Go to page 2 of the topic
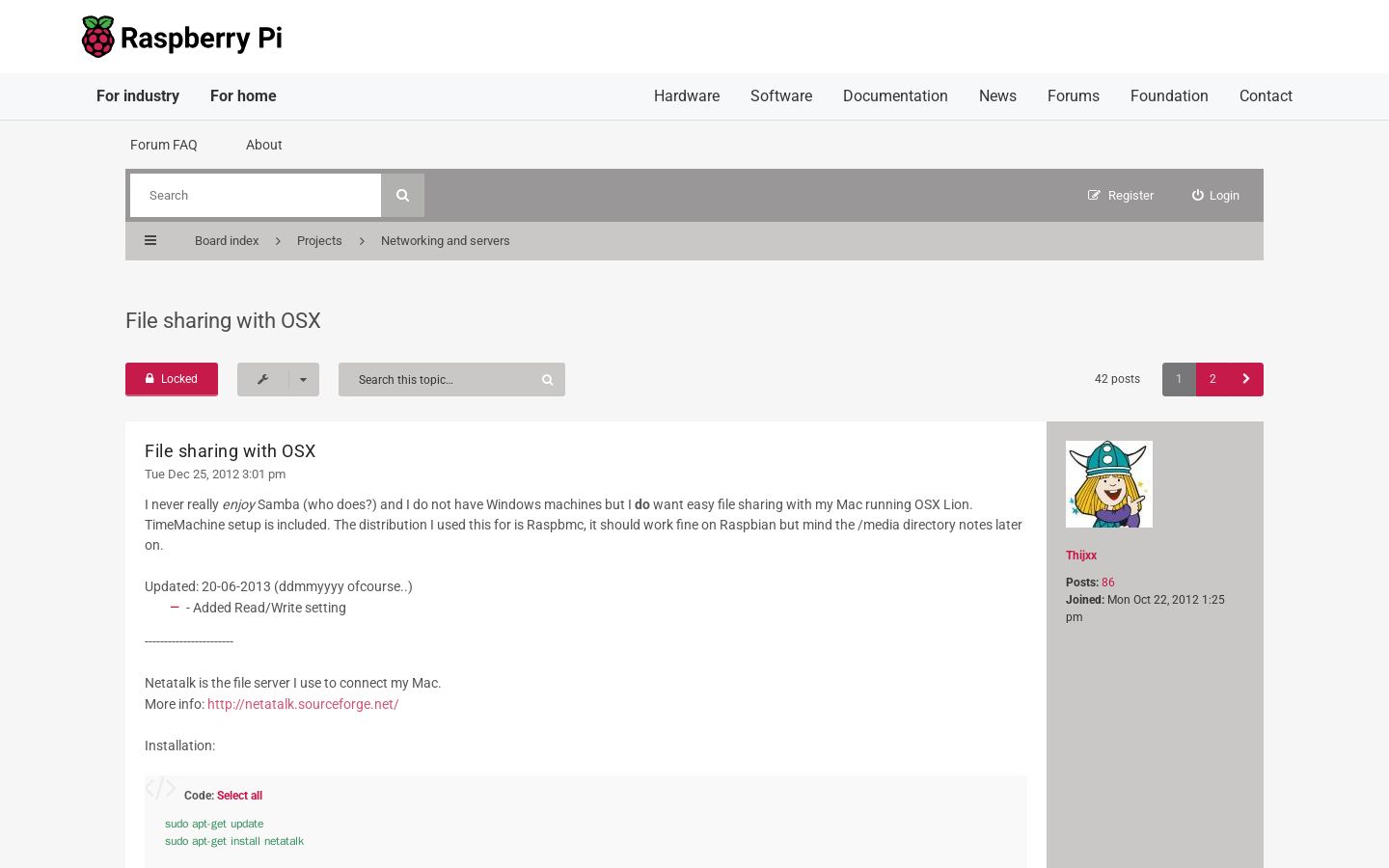 (x=1212, y=379)
